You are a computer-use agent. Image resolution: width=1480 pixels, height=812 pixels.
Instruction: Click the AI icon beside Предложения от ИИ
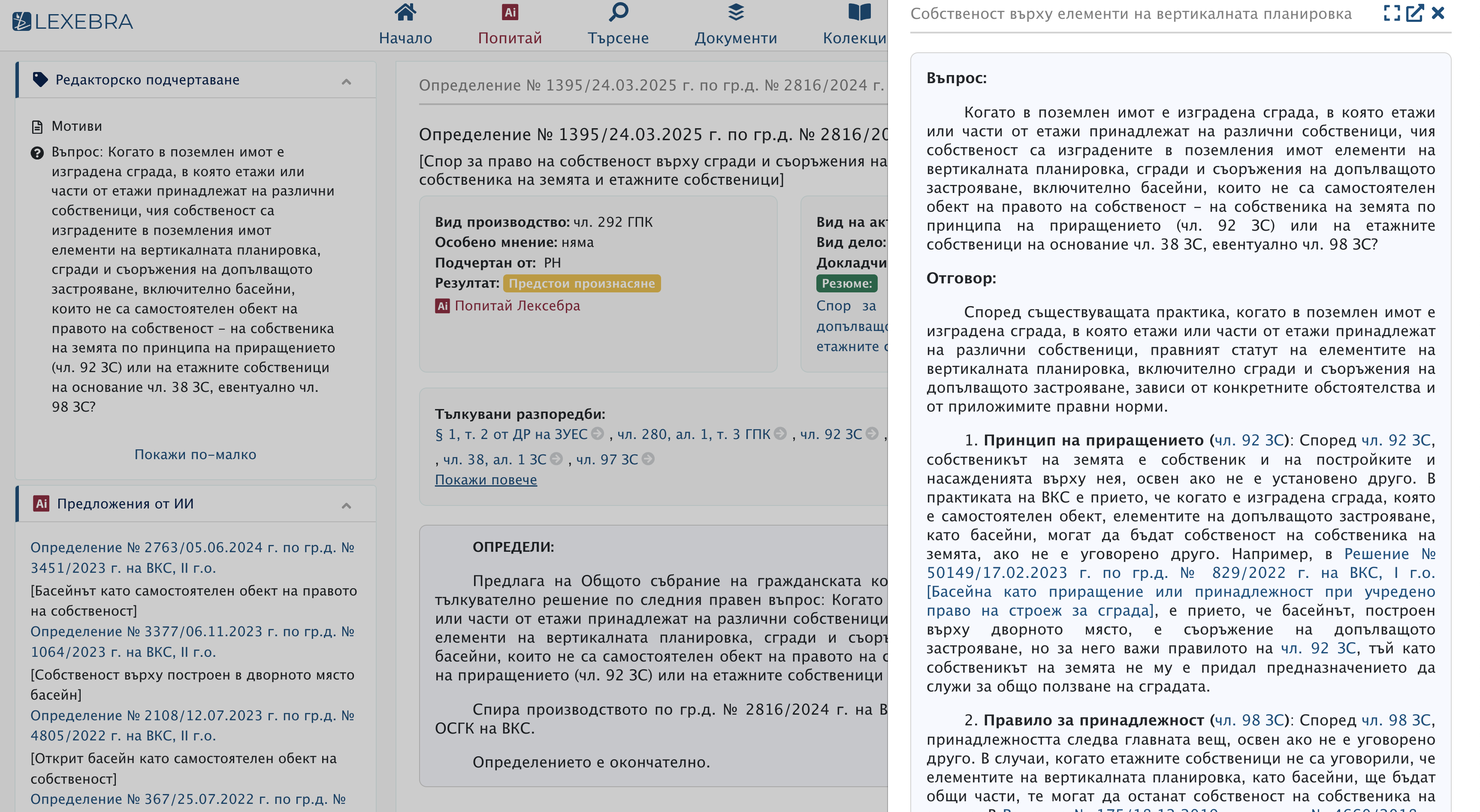coord(41,504)
